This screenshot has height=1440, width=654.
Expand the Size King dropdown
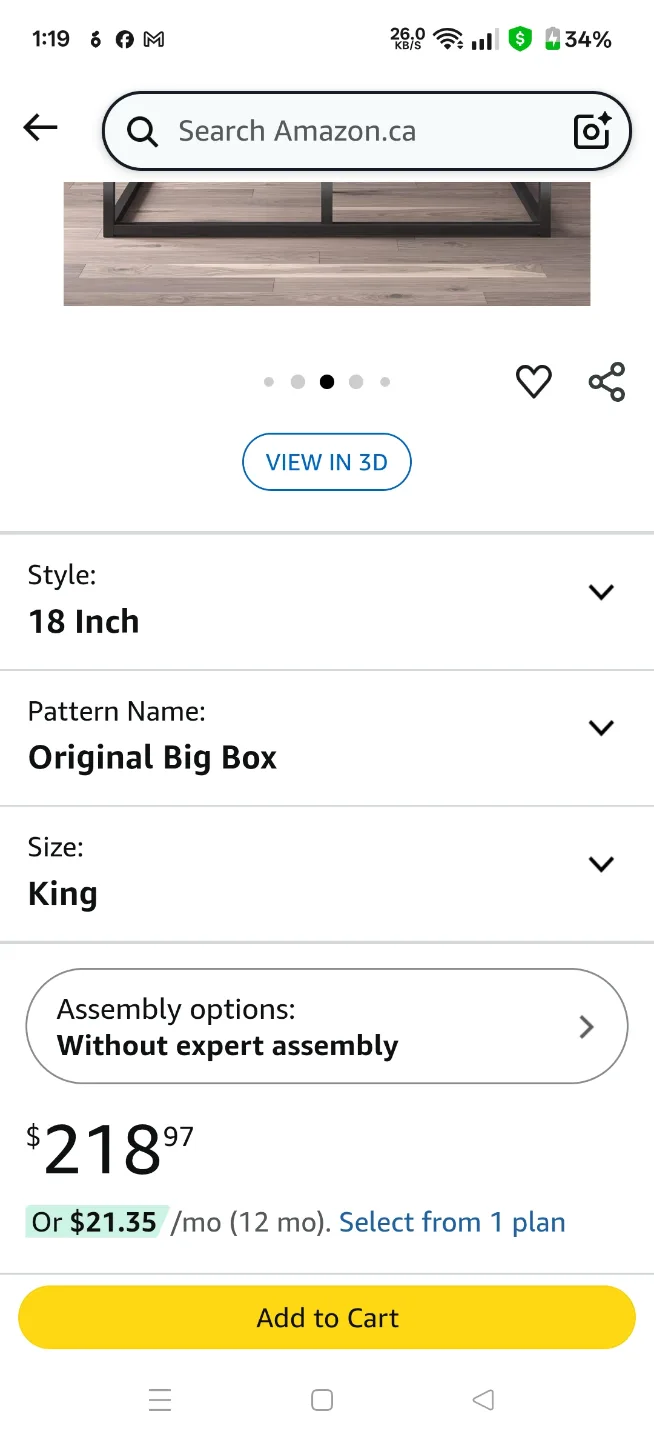coord(601,864)
